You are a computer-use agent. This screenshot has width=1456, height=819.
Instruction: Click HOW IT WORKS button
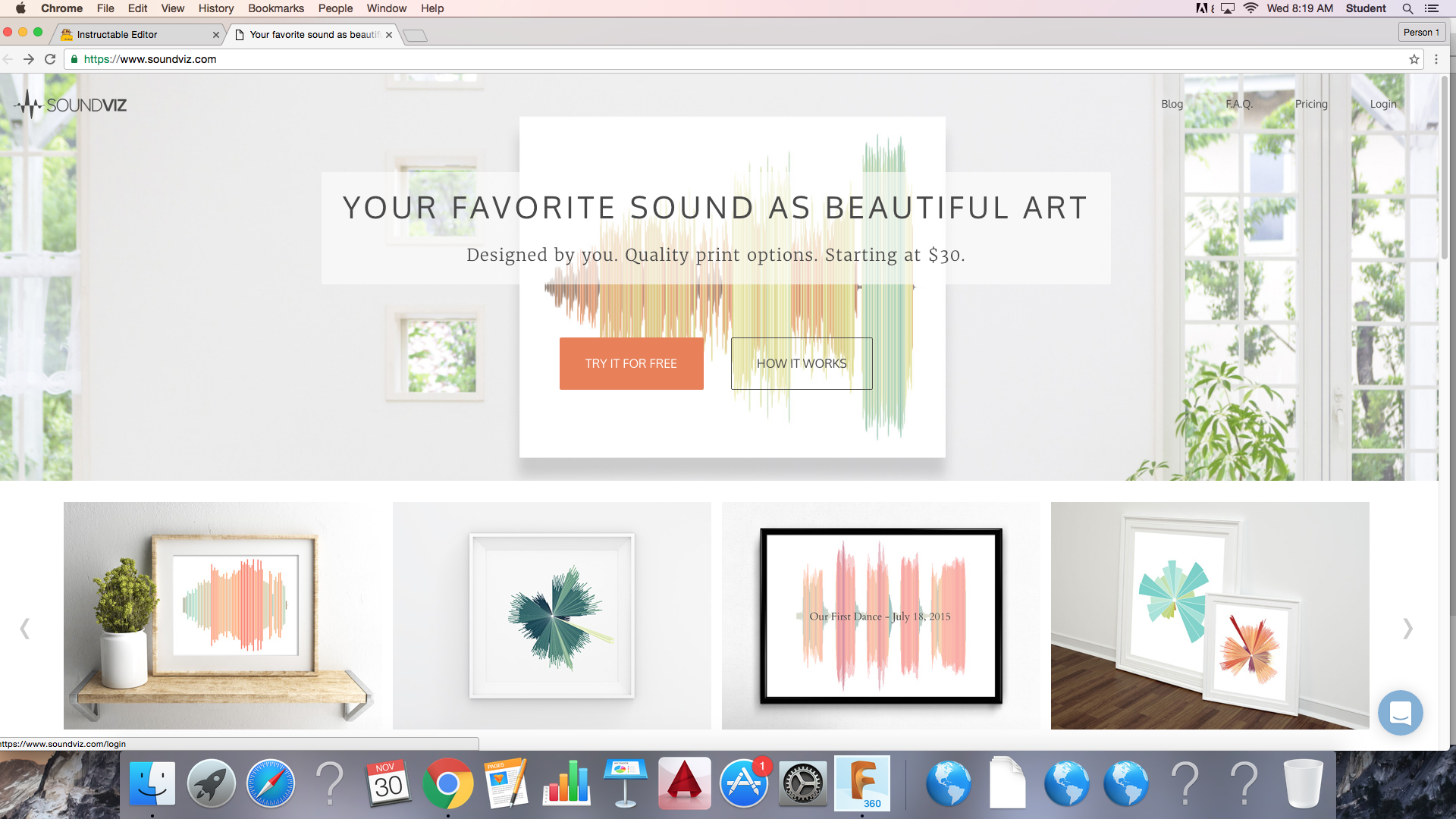coord(800,363)
